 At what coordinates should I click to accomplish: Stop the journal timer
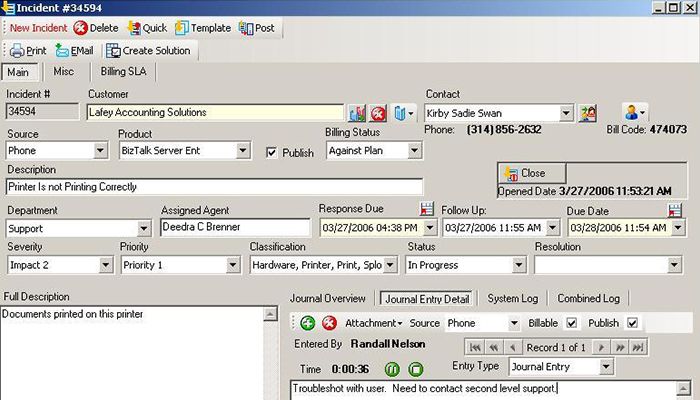[x=416, y=369]
